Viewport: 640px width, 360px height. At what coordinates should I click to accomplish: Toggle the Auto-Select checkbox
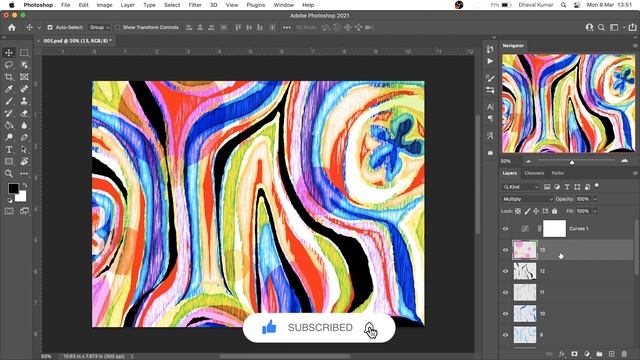tap(50, 27)
